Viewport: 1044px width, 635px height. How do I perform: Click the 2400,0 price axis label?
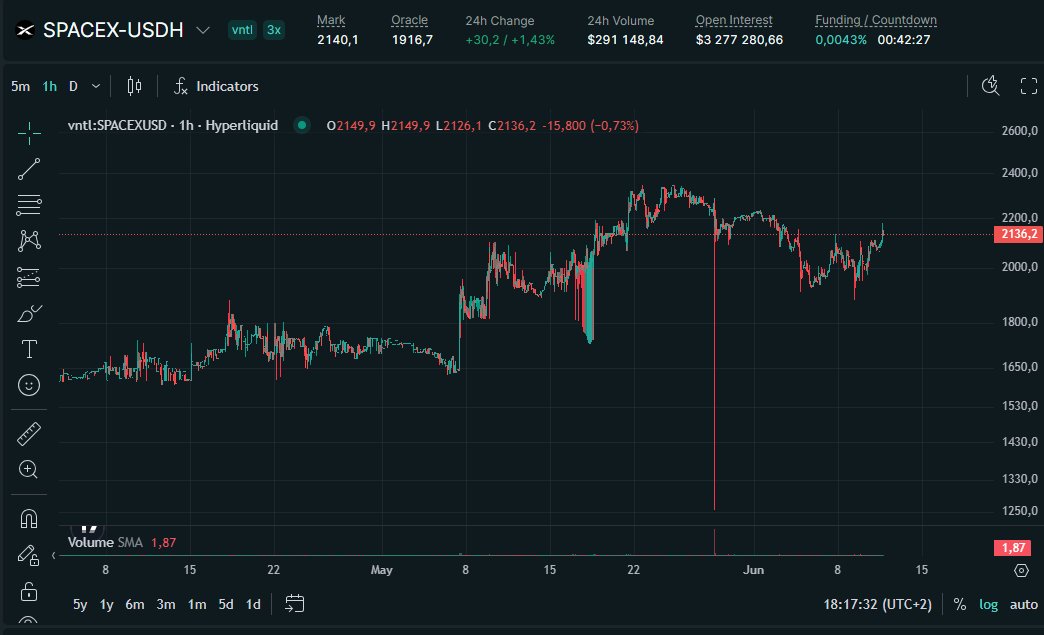1019,173
